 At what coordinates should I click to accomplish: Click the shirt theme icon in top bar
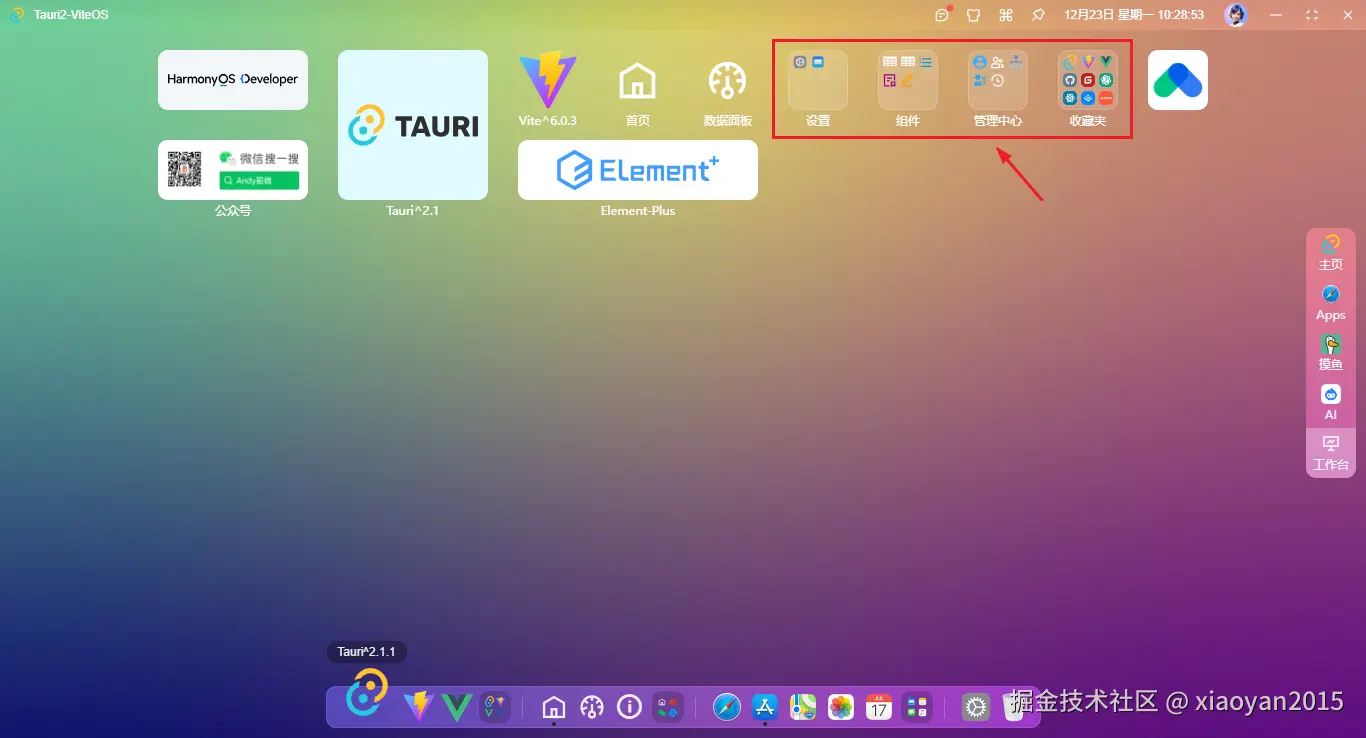974,15
